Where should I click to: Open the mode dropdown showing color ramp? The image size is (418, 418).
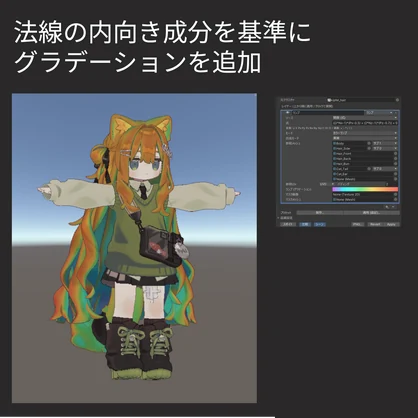[x=365, y=133]
